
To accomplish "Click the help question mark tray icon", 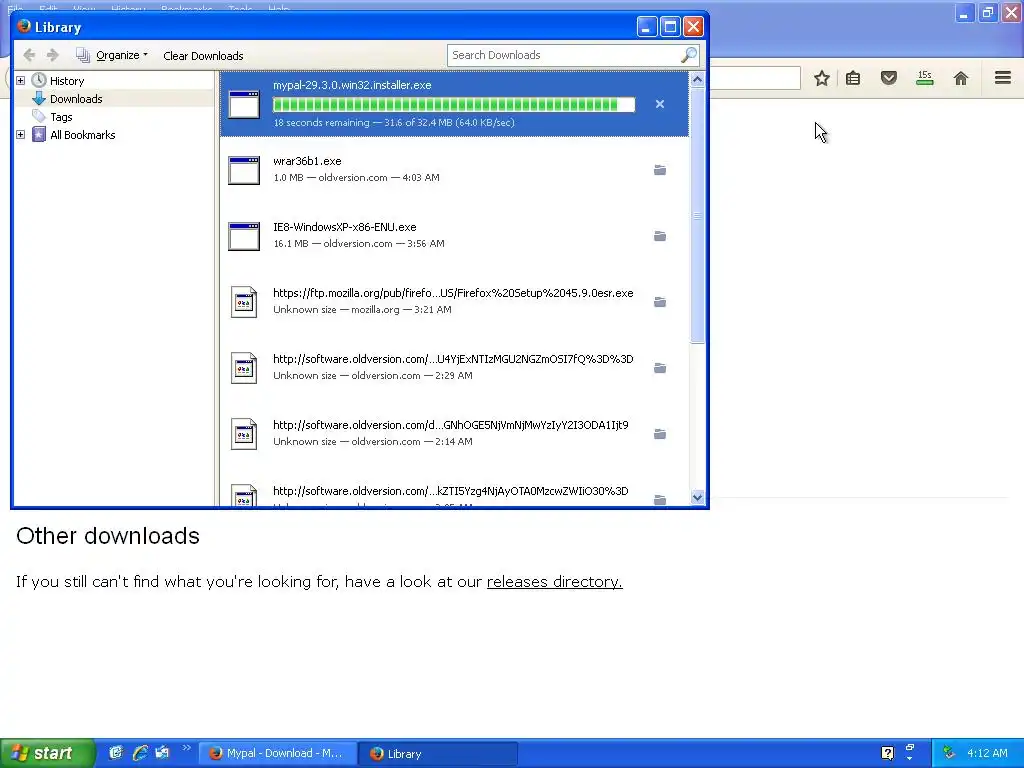I will [888, 753].
